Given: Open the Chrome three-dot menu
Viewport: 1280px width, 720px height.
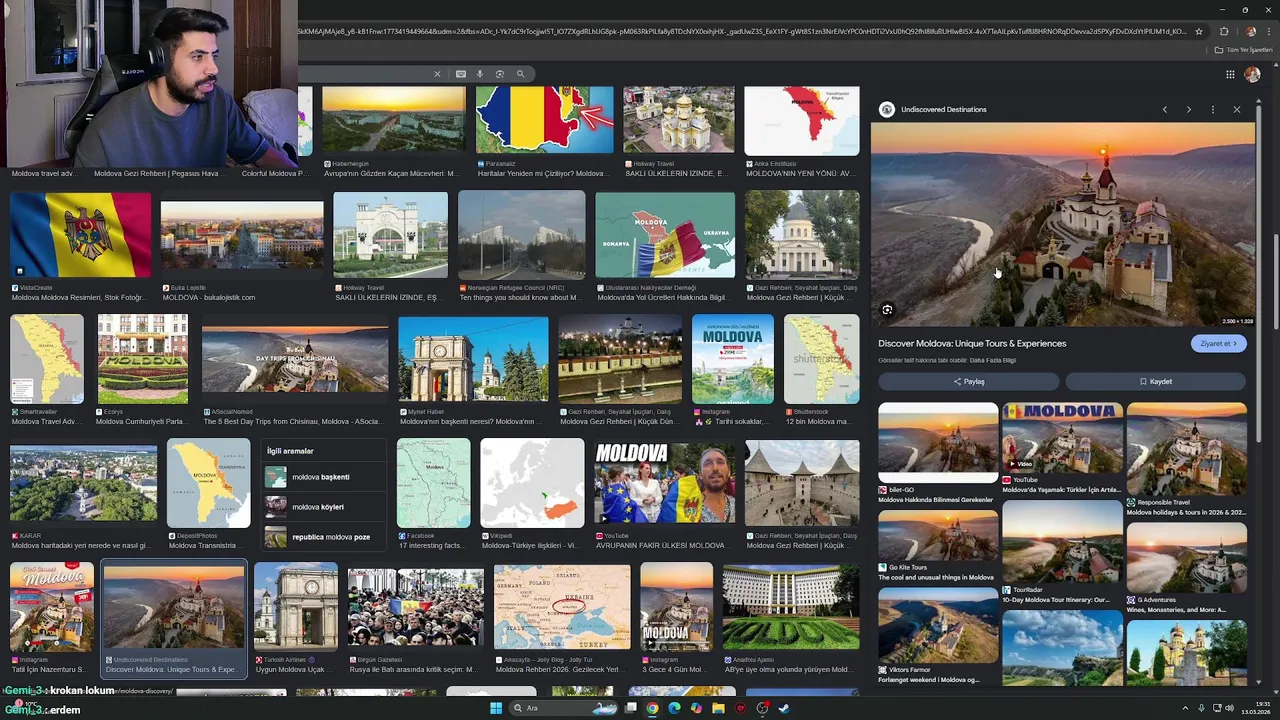Looking at the screenshot, I should coord(1268,31).
